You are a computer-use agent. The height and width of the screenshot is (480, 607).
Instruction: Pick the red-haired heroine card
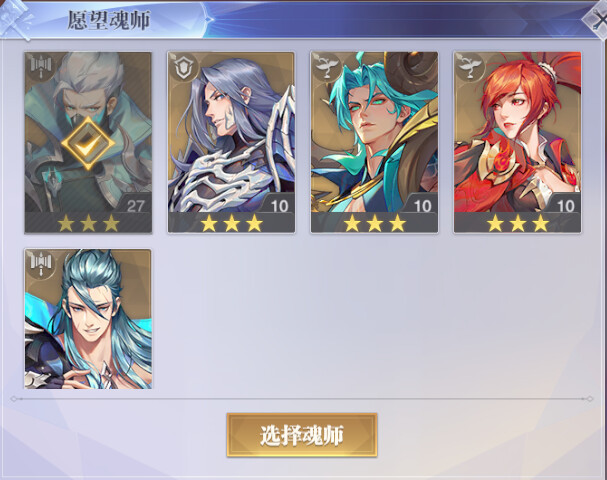coord(517,142)
